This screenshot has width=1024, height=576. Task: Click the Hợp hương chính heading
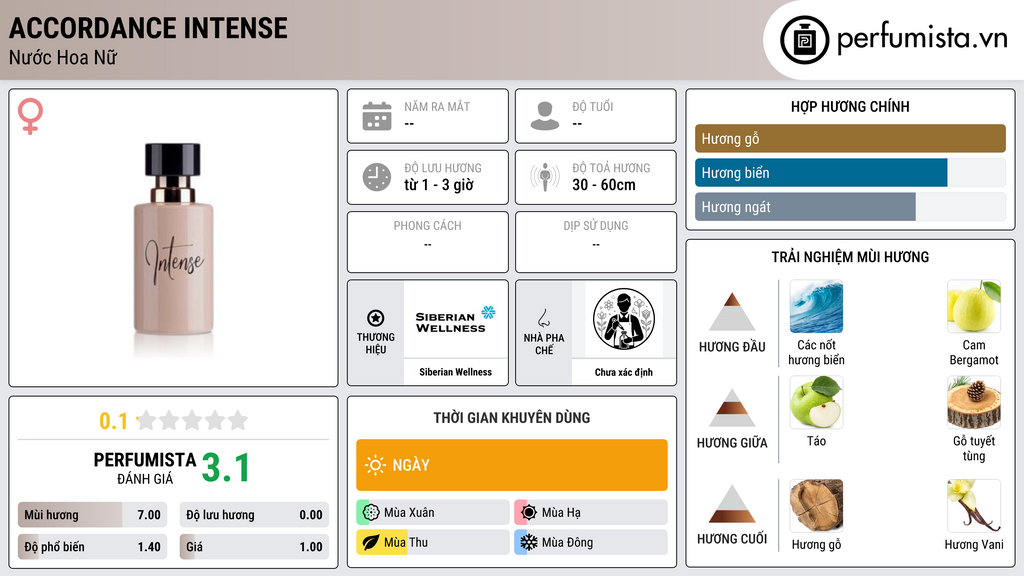850,106
